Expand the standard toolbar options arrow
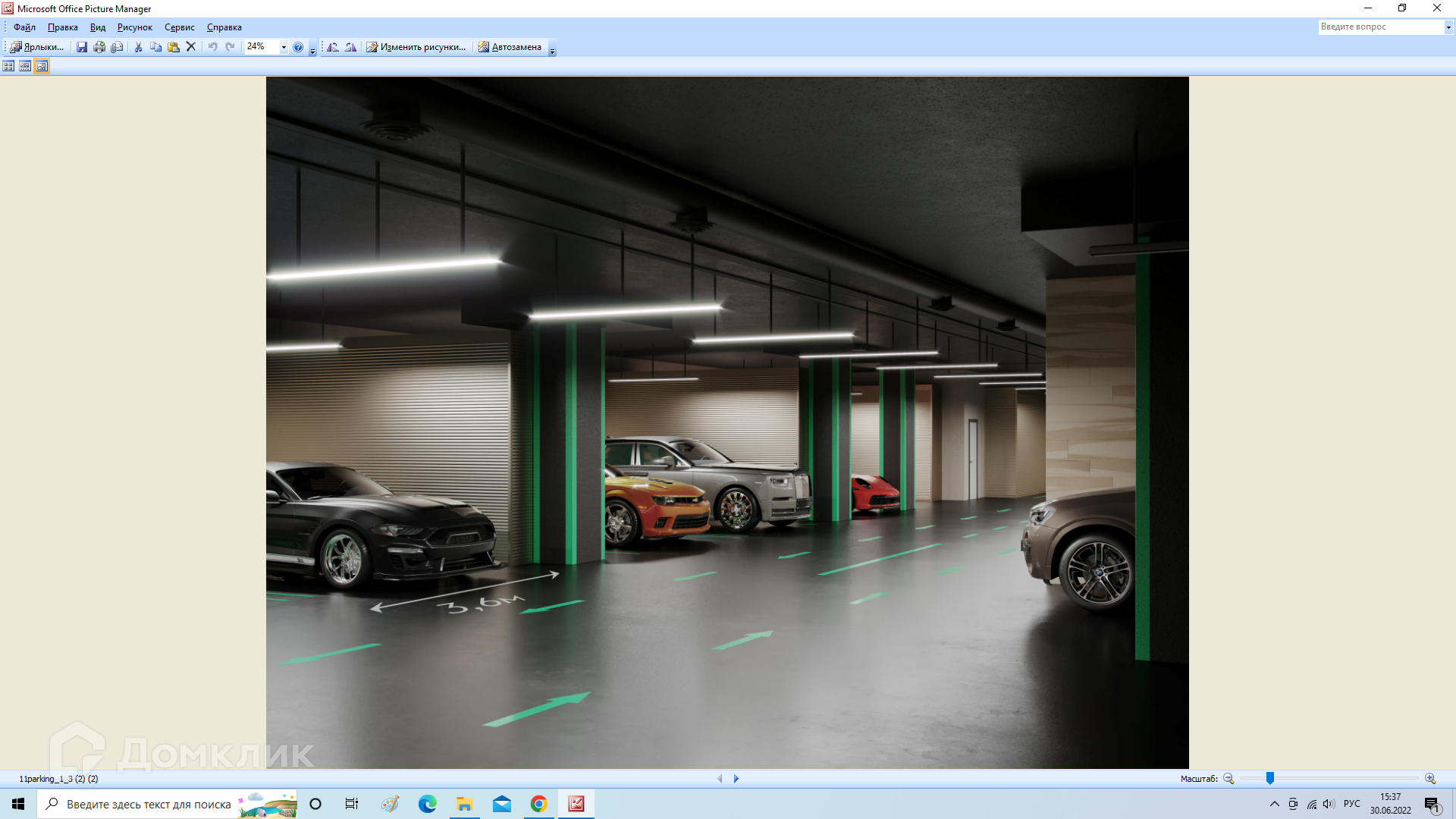 [x=312, y=50]
